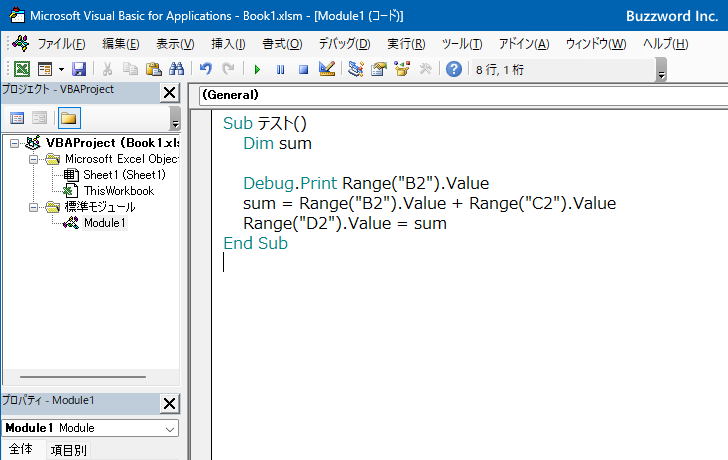The image size is (728, 460).
Task: Click the Break pause icon
Action: (280, 70)
